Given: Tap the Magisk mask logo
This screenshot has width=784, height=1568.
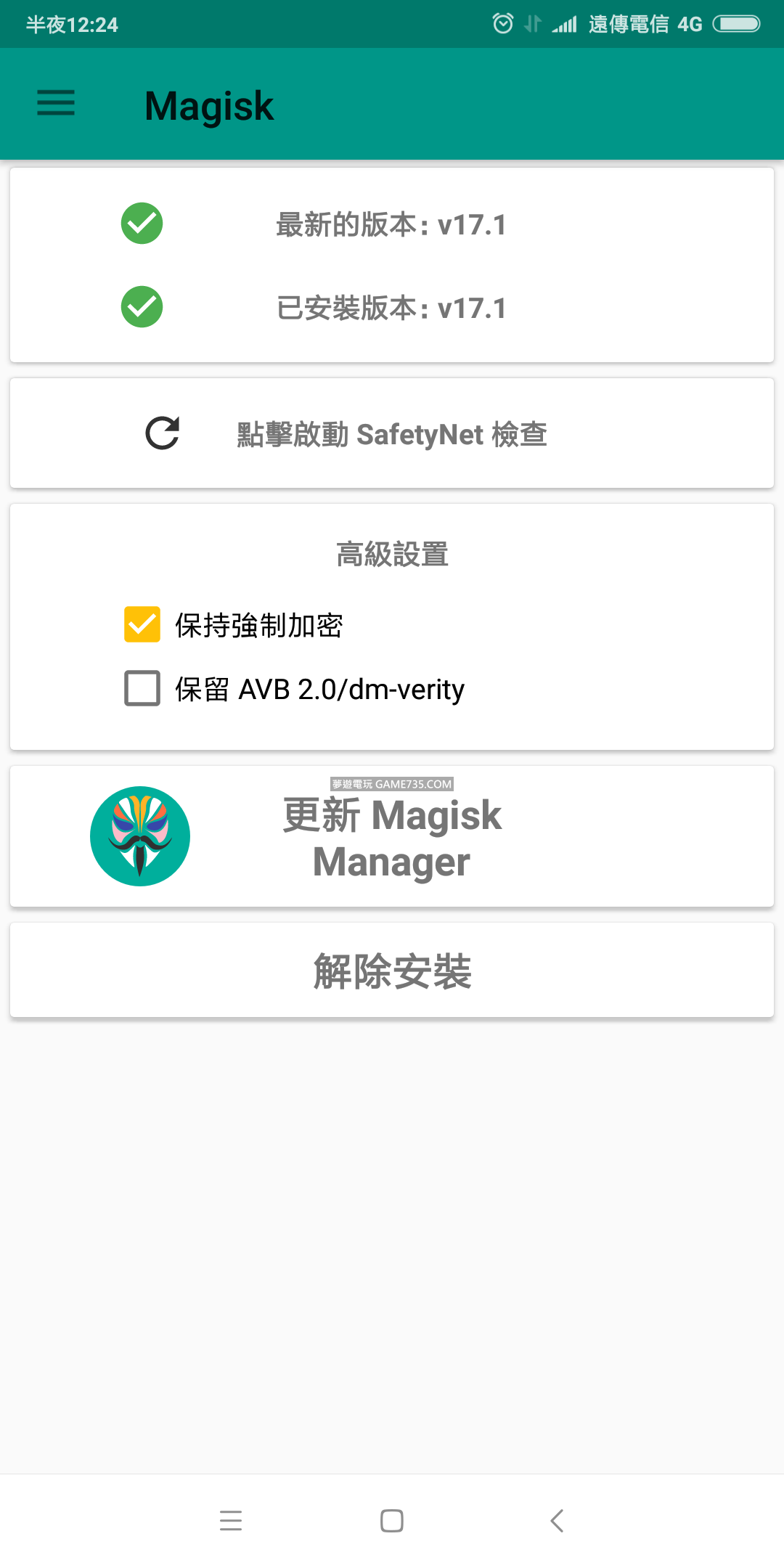Looking at the screenshot, I should (140, 836).
